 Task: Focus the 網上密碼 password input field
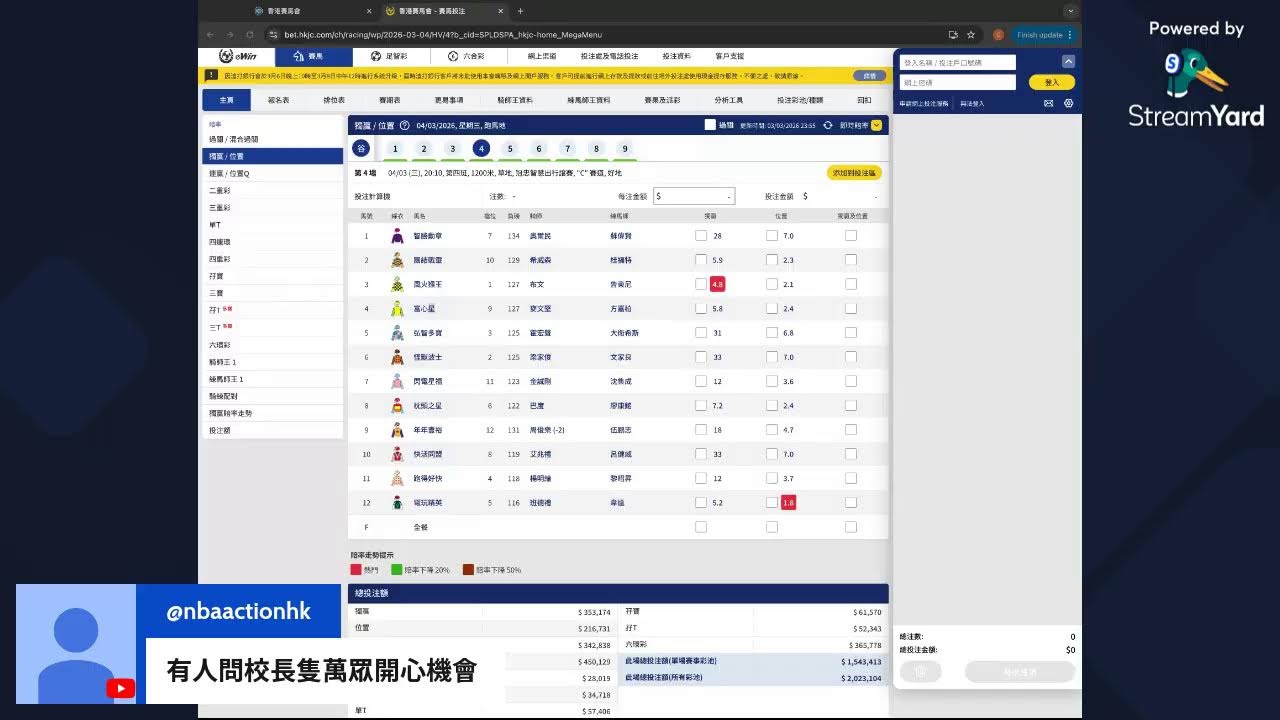(x=958, y=82)
